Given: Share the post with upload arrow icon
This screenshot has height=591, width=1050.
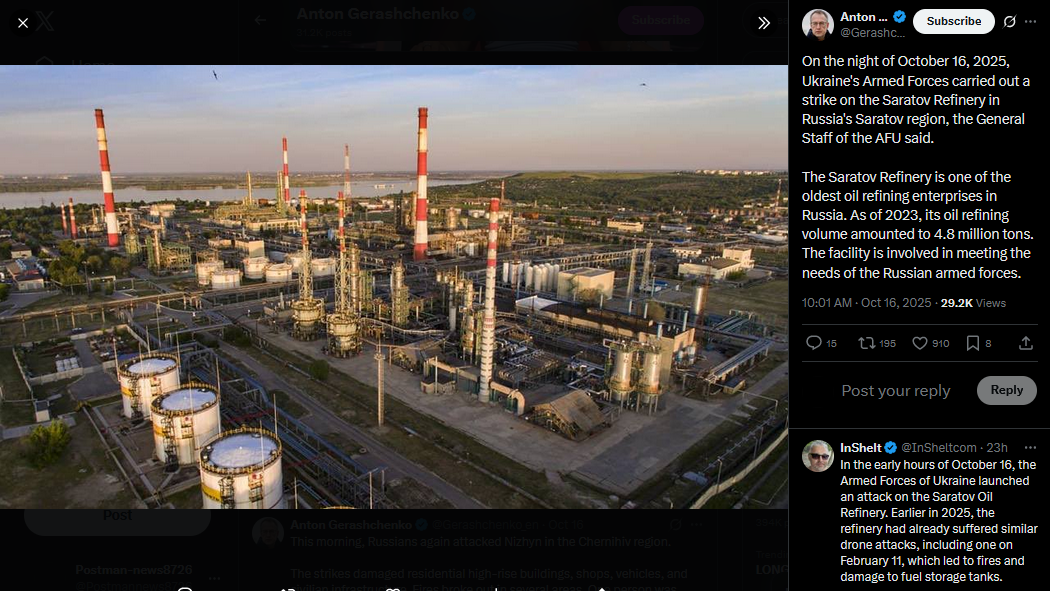Looking at the screenshot, I should click(1025, 343).
